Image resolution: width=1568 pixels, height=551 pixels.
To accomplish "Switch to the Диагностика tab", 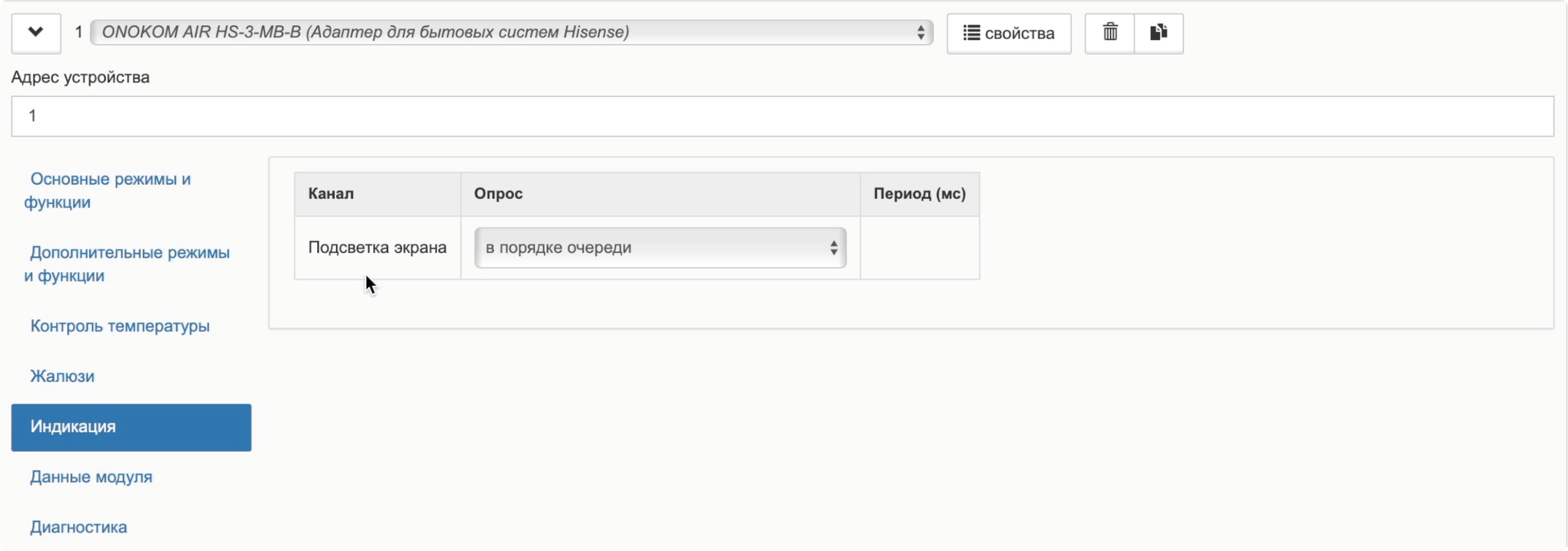I will click(78, 527).
